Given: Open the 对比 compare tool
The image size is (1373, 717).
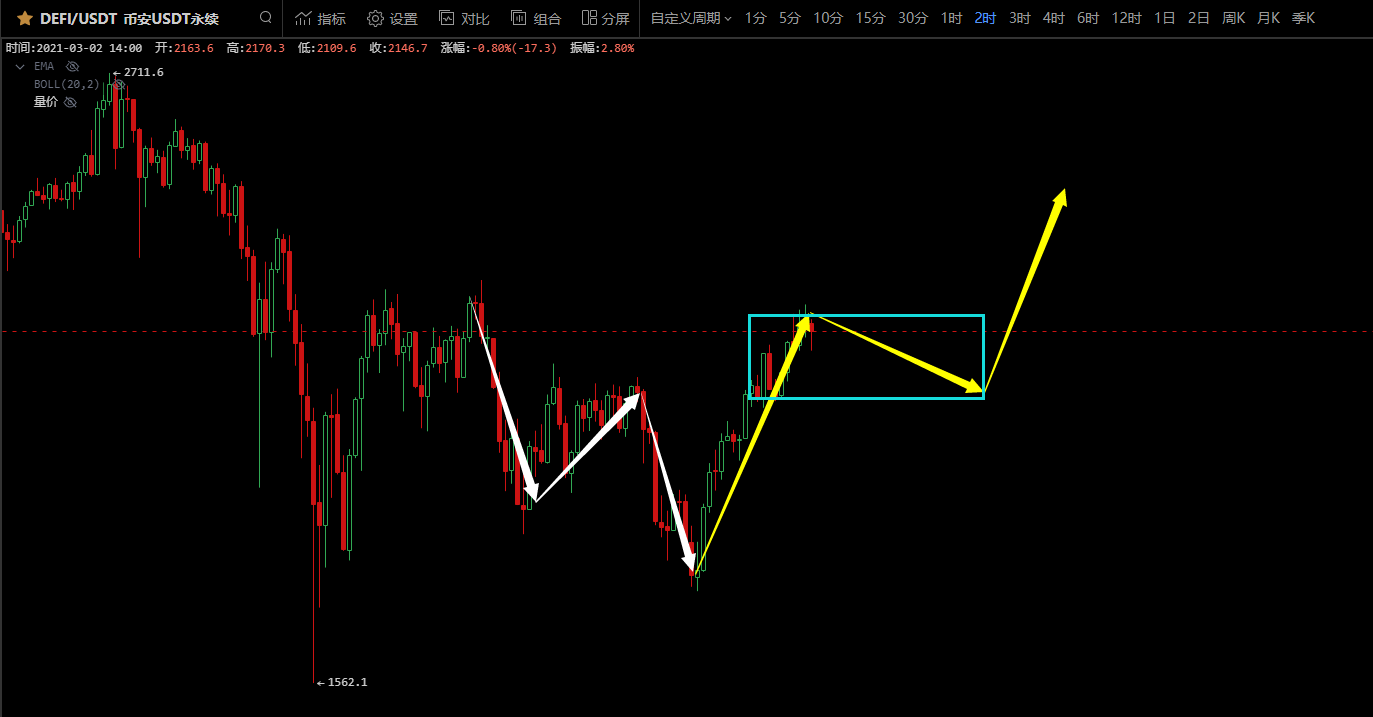Looking at the screenshot, I should point(464,18).
